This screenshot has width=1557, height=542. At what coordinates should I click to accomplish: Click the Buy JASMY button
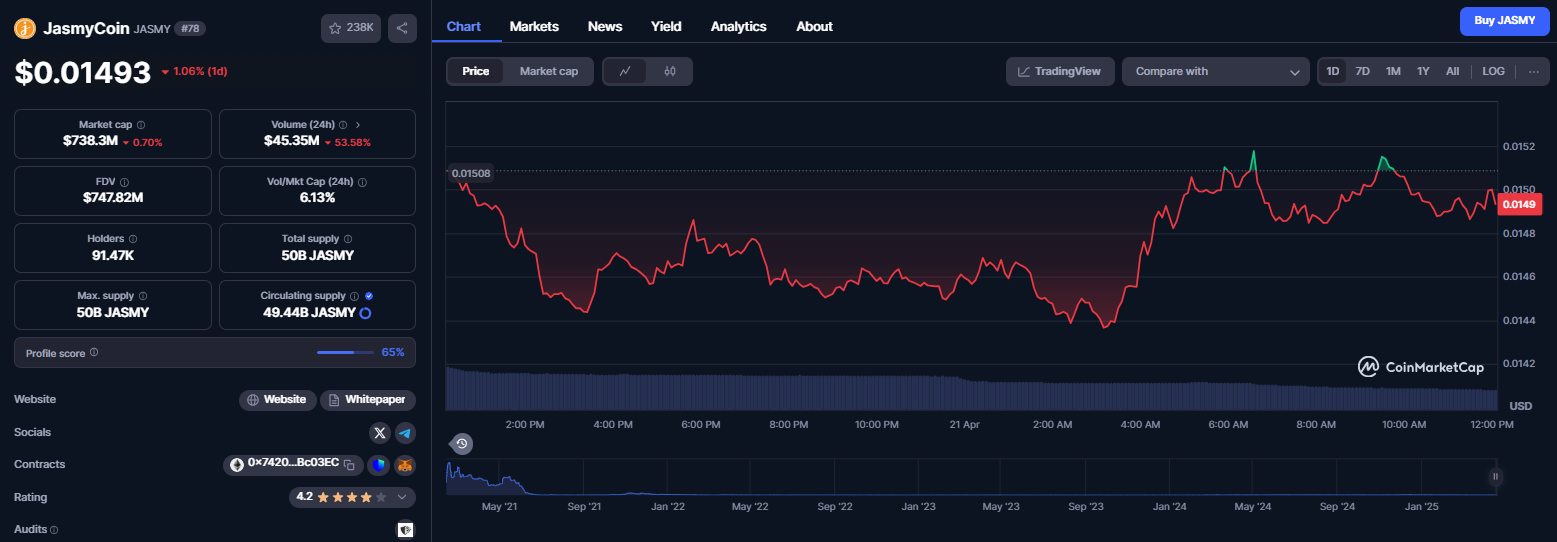pos(1504,21)
